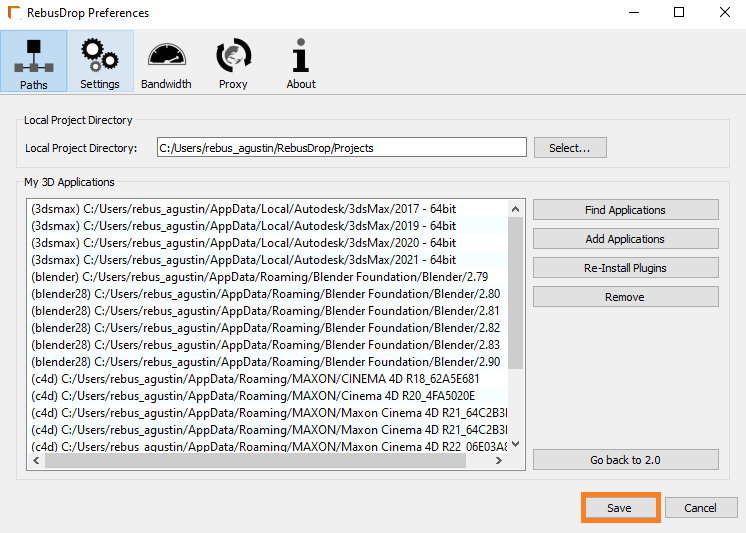Select the Blender/2.90 entry

[x=267, y=362]
